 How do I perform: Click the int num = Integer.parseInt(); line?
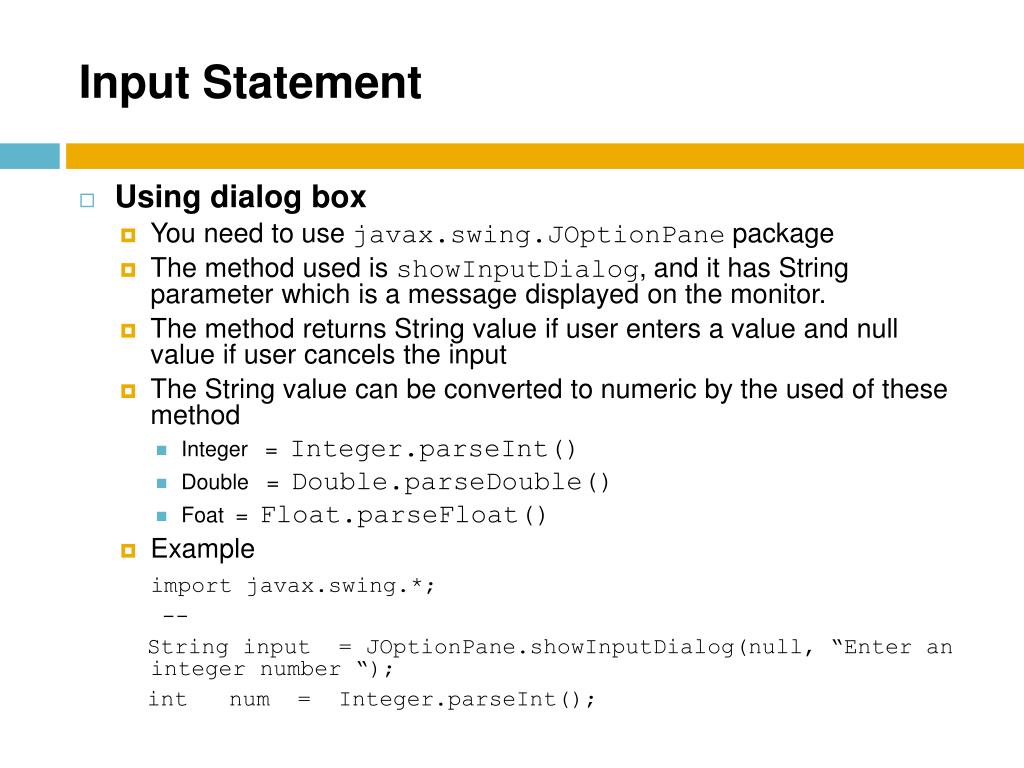point(372,699)
